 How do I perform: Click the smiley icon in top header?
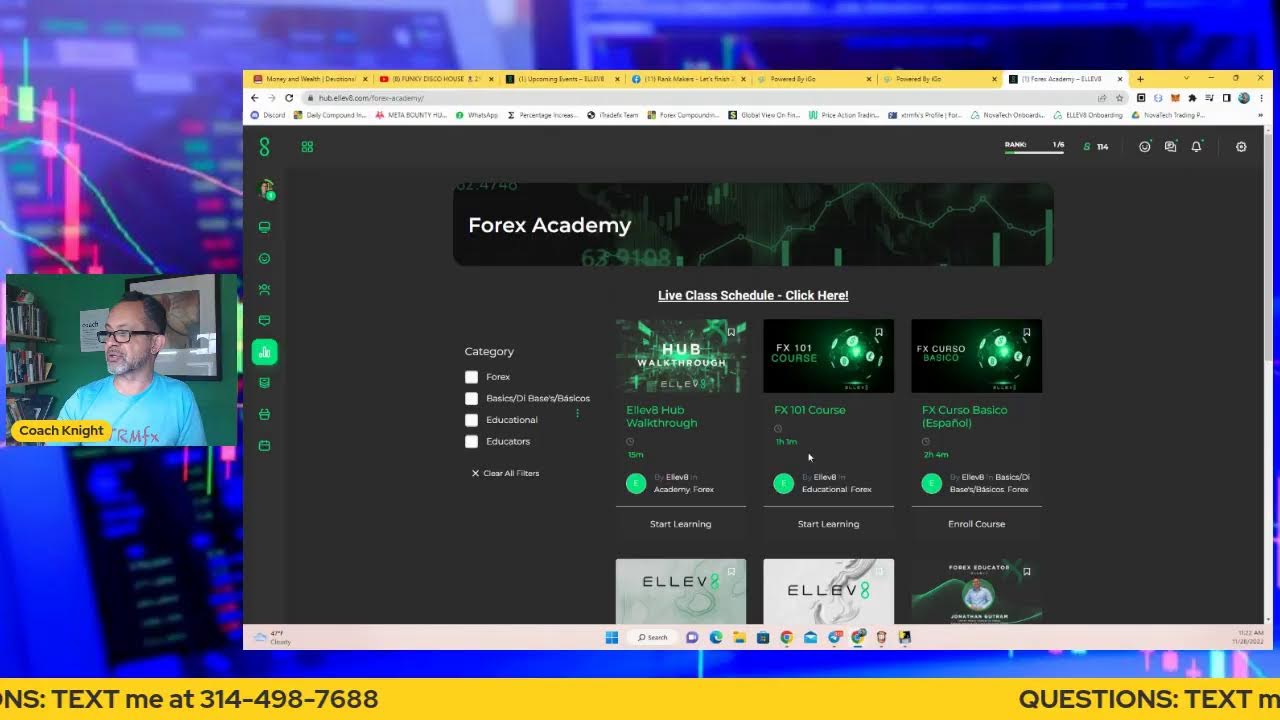1145,147
